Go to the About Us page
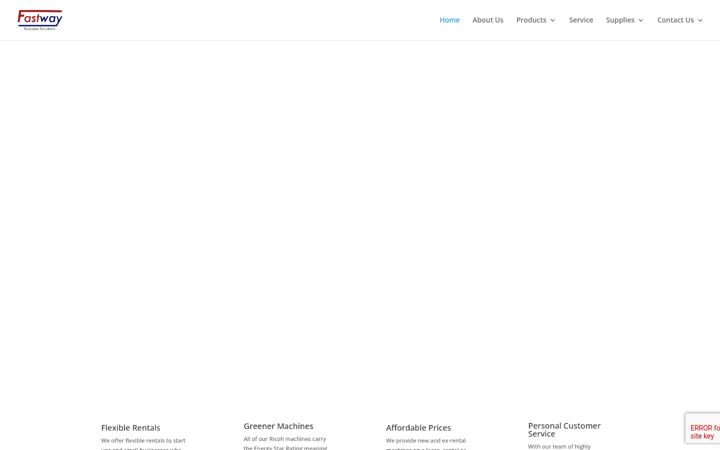 tap(488, 20)
